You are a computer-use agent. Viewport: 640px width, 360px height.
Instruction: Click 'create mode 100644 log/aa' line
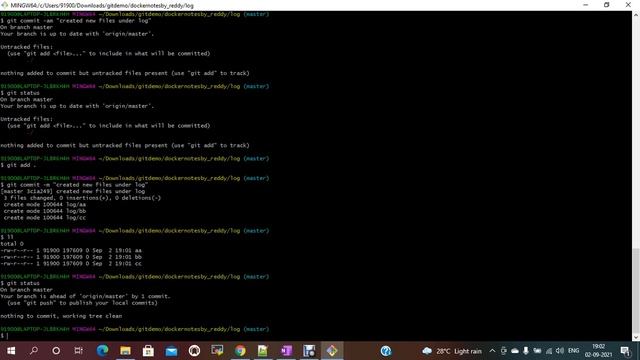coord(44,204)
